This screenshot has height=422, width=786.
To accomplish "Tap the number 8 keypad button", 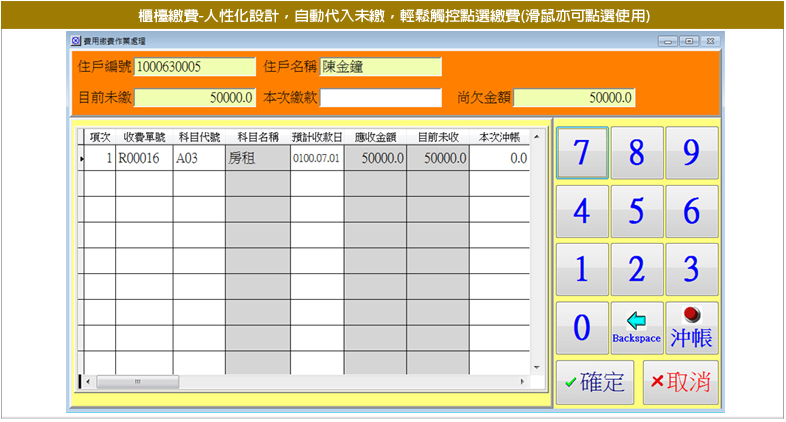I will (636, 152).
